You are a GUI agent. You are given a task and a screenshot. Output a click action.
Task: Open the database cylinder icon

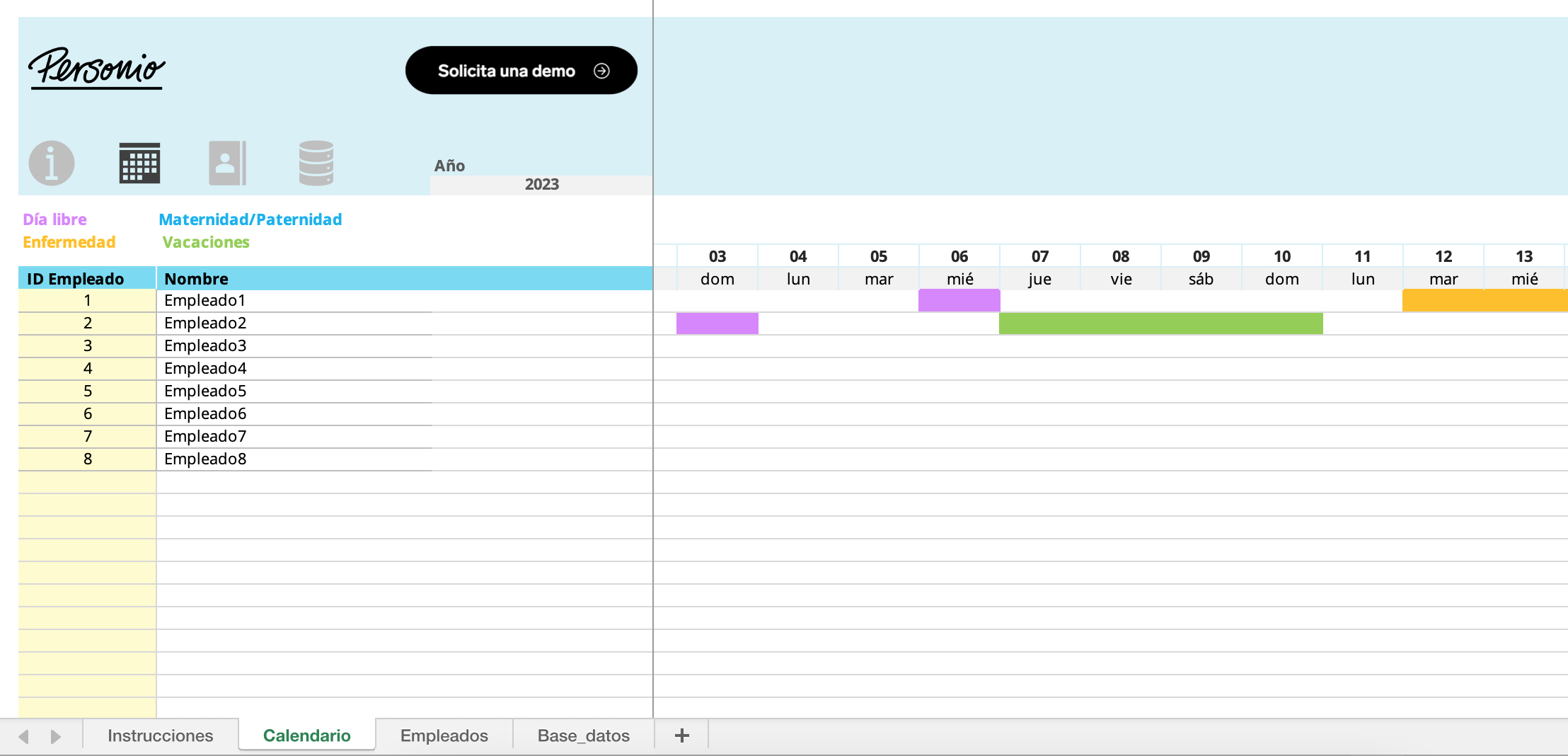click(316, 163)
